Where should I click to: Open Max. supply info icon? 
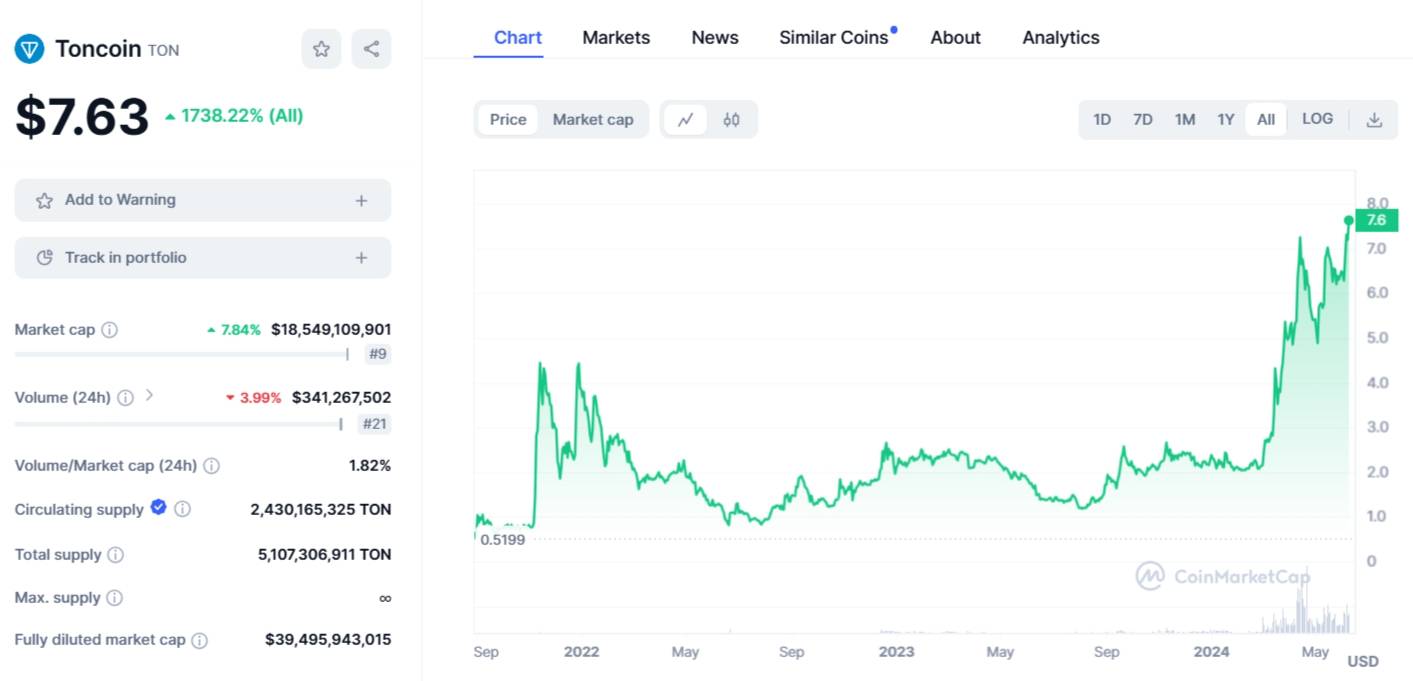click(115, 598)
